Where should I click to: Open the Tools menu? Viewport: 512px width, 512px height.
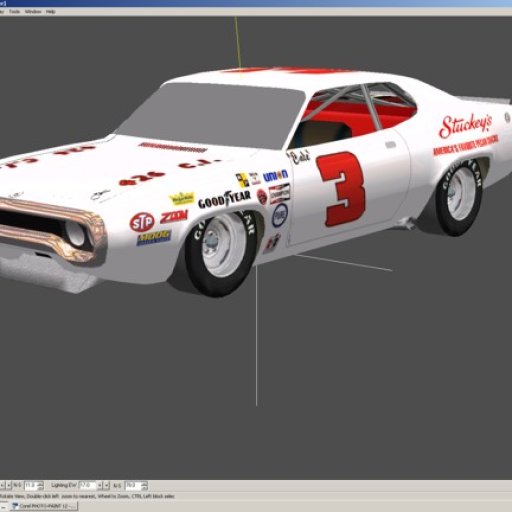tap(14, 12)
